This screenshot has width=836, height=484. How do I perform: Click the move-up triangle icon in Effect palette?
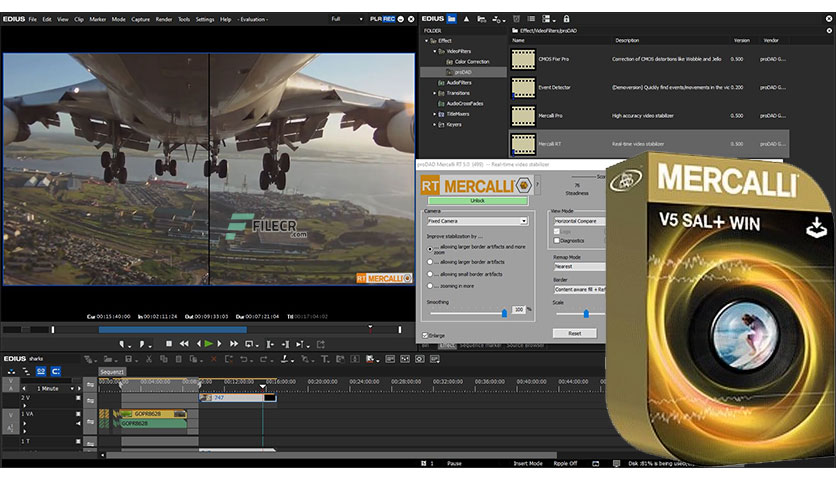[467, 19]
